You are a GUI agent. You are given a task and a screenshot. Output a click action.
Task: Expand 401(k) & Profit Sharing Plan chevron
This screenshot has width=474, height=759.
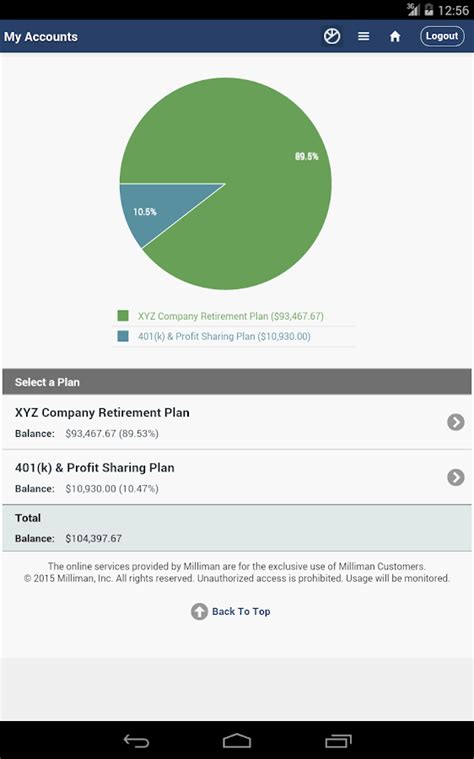pos(456,477)
